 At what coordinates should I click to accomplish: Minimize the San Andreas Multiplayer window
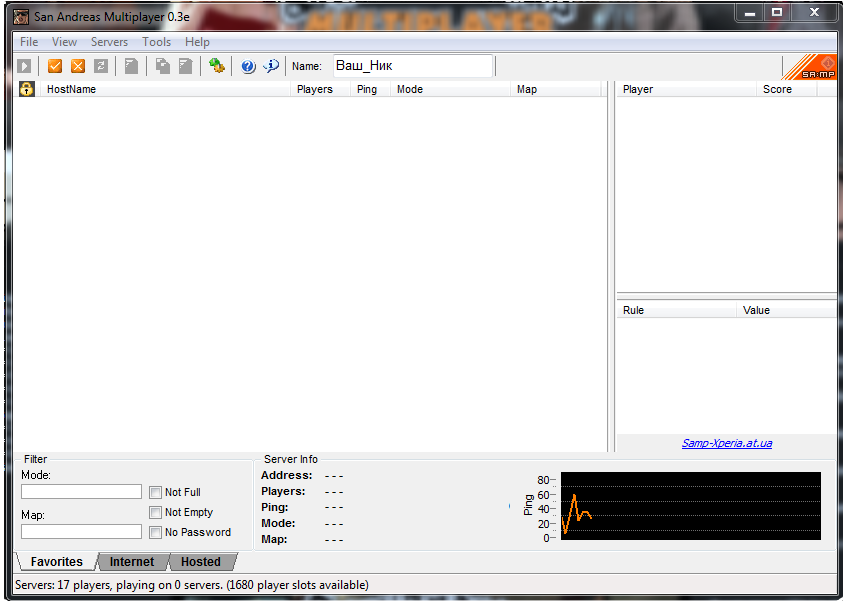tap(750, 13)
